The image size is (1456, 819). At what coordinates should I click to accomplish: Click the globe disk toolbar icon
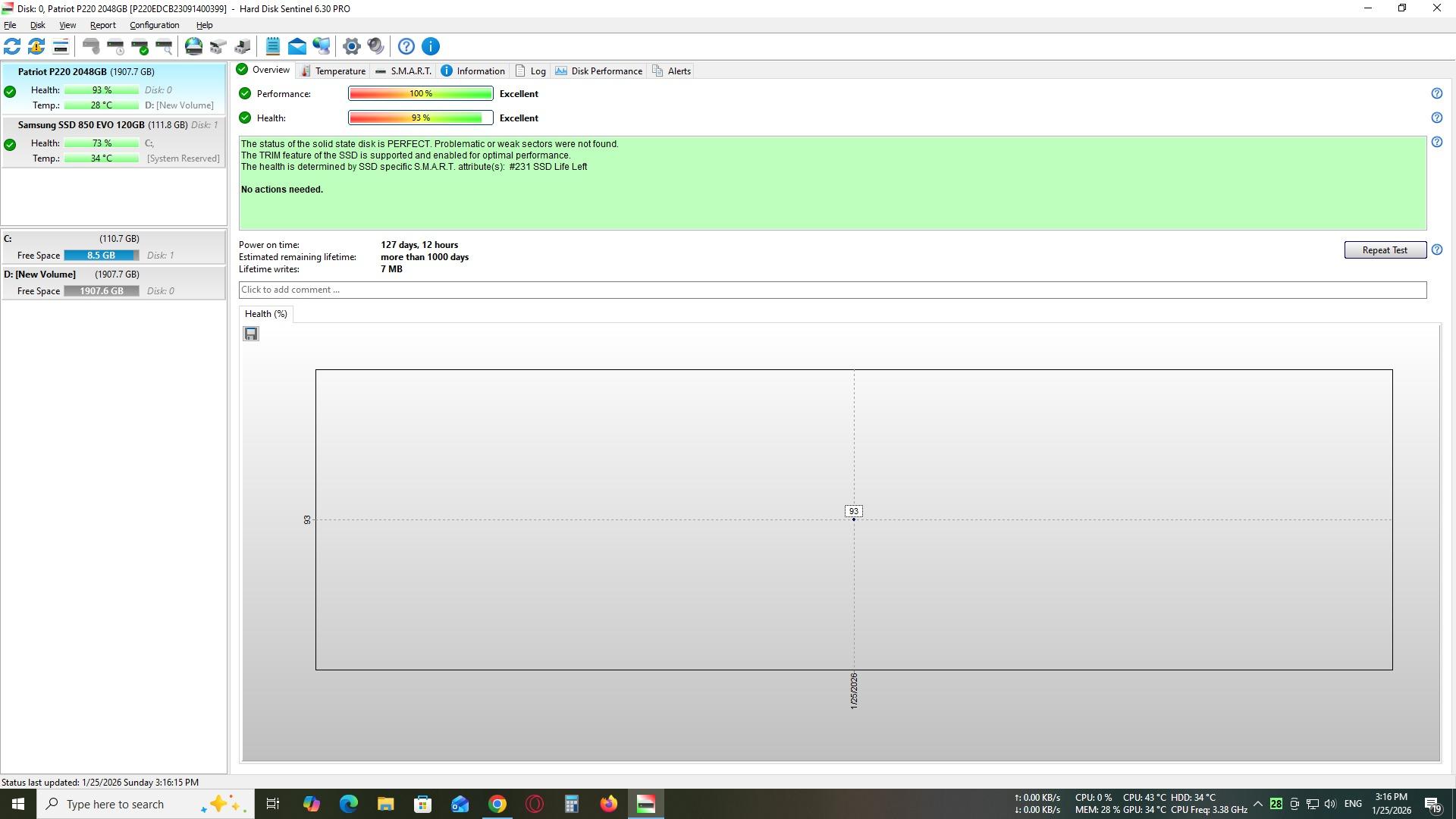pyautogui.click(x=193, y=46)
